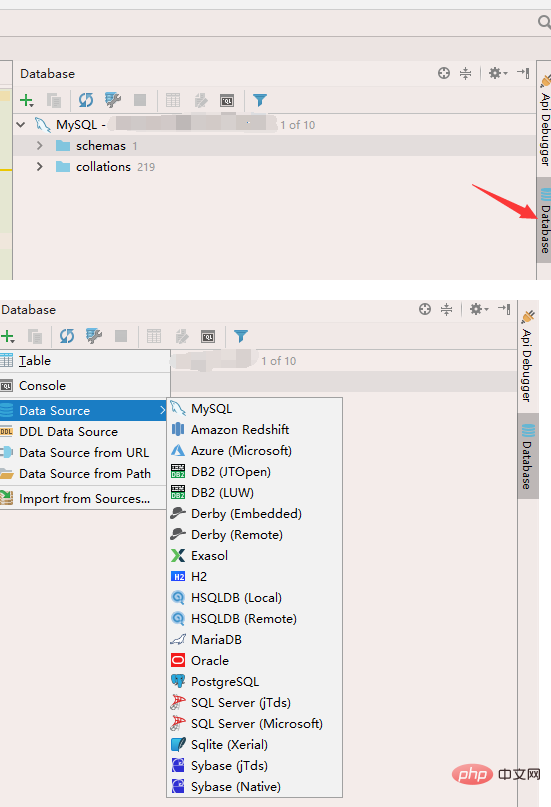
Task: Expand the collations folder
Action: click(40, 167)
